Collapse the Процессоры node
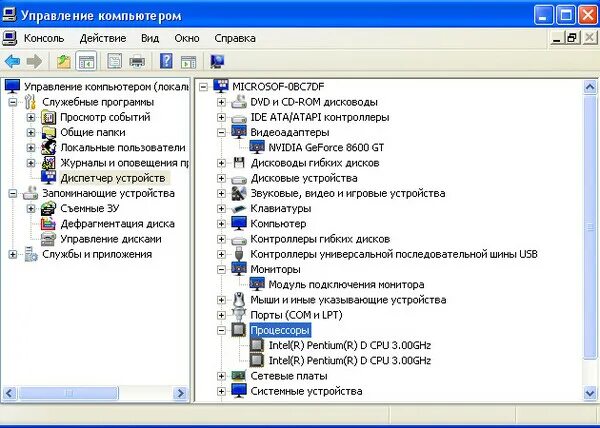Image resolution: width=600 pixels, height=428 pixels. point(221,330)
